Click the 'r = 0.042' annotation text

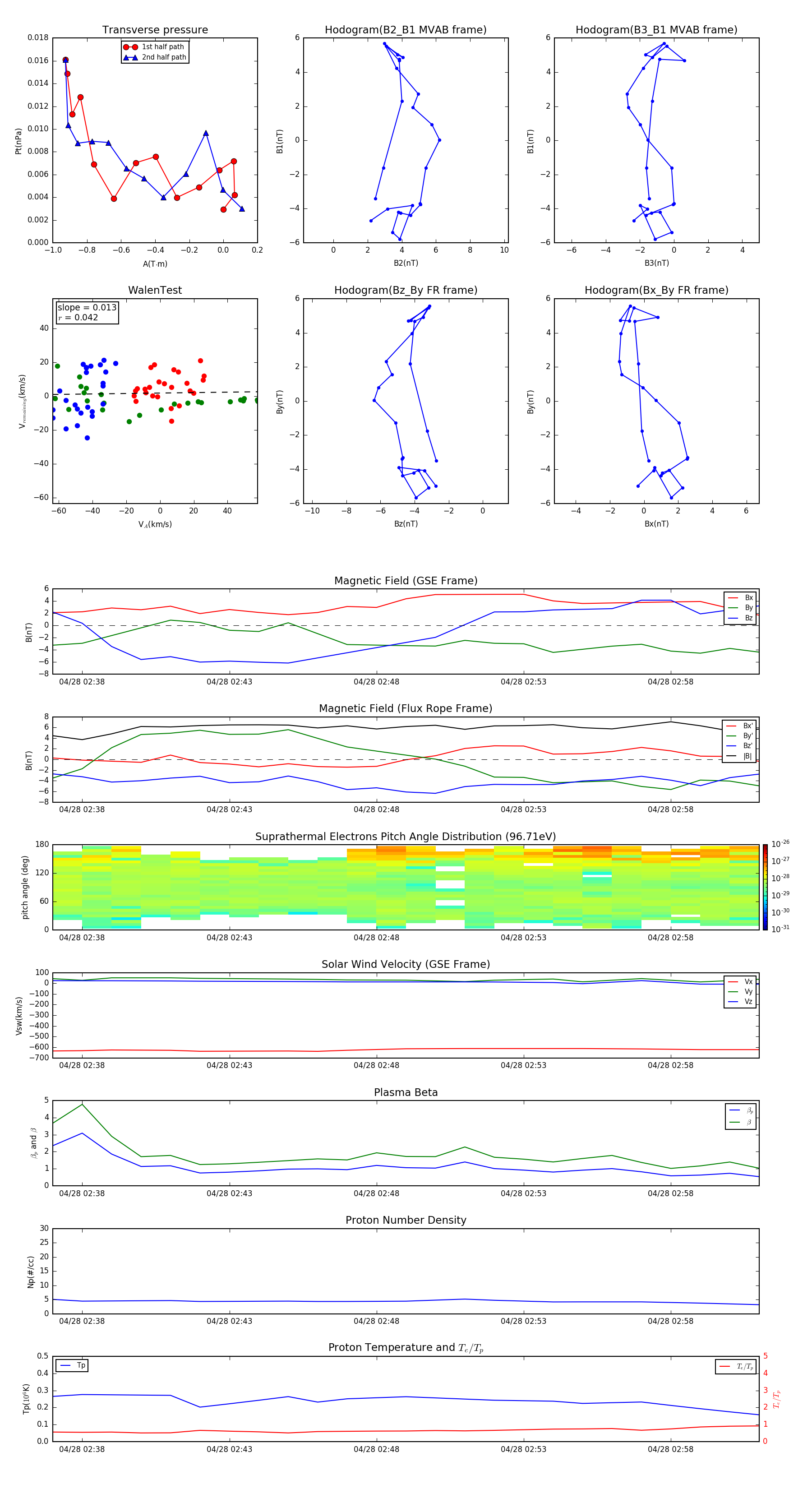click(78, 317)
